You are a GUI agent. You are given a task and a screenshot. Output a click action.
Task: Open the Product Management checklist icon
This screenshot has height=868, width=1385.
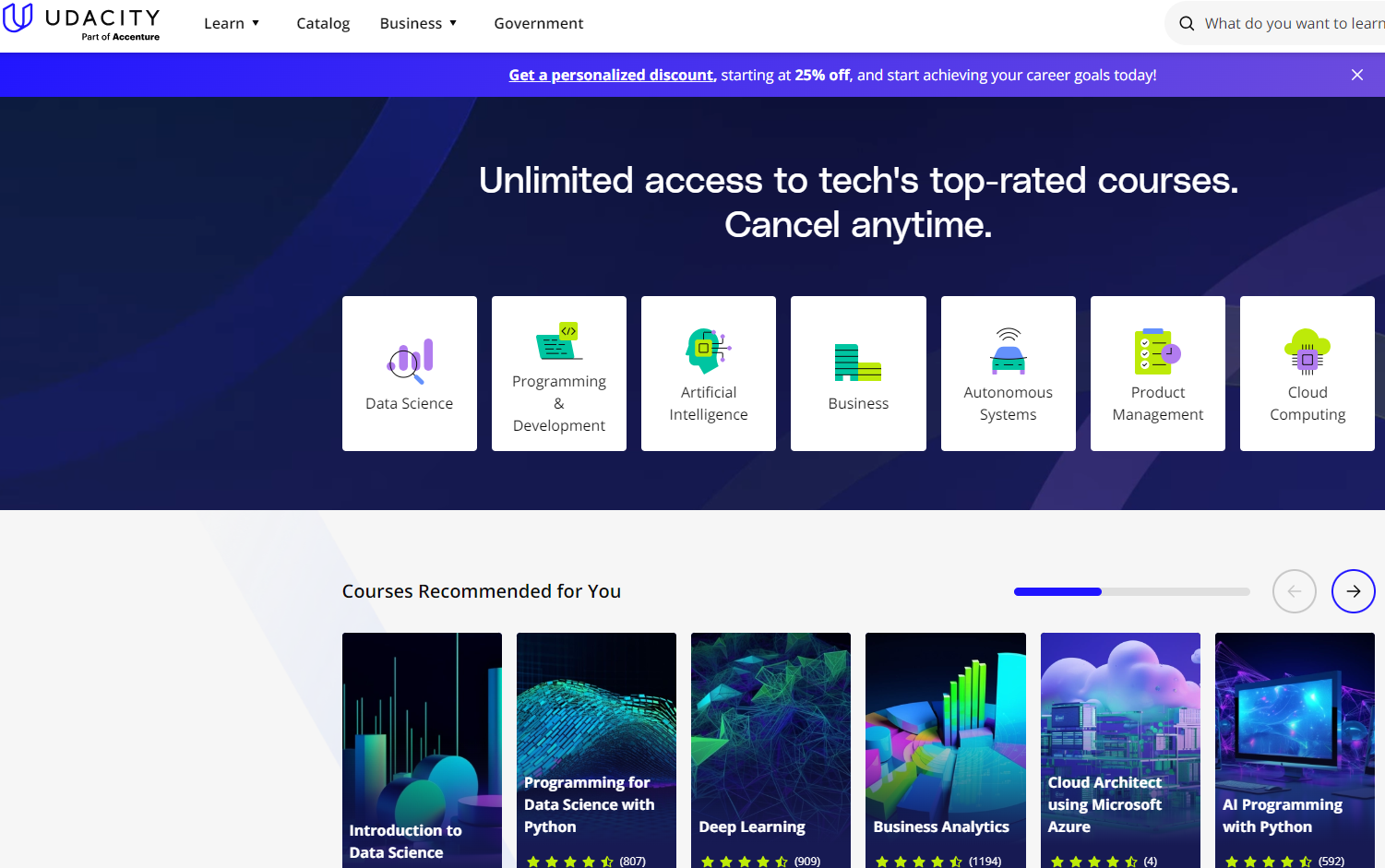1157,351
